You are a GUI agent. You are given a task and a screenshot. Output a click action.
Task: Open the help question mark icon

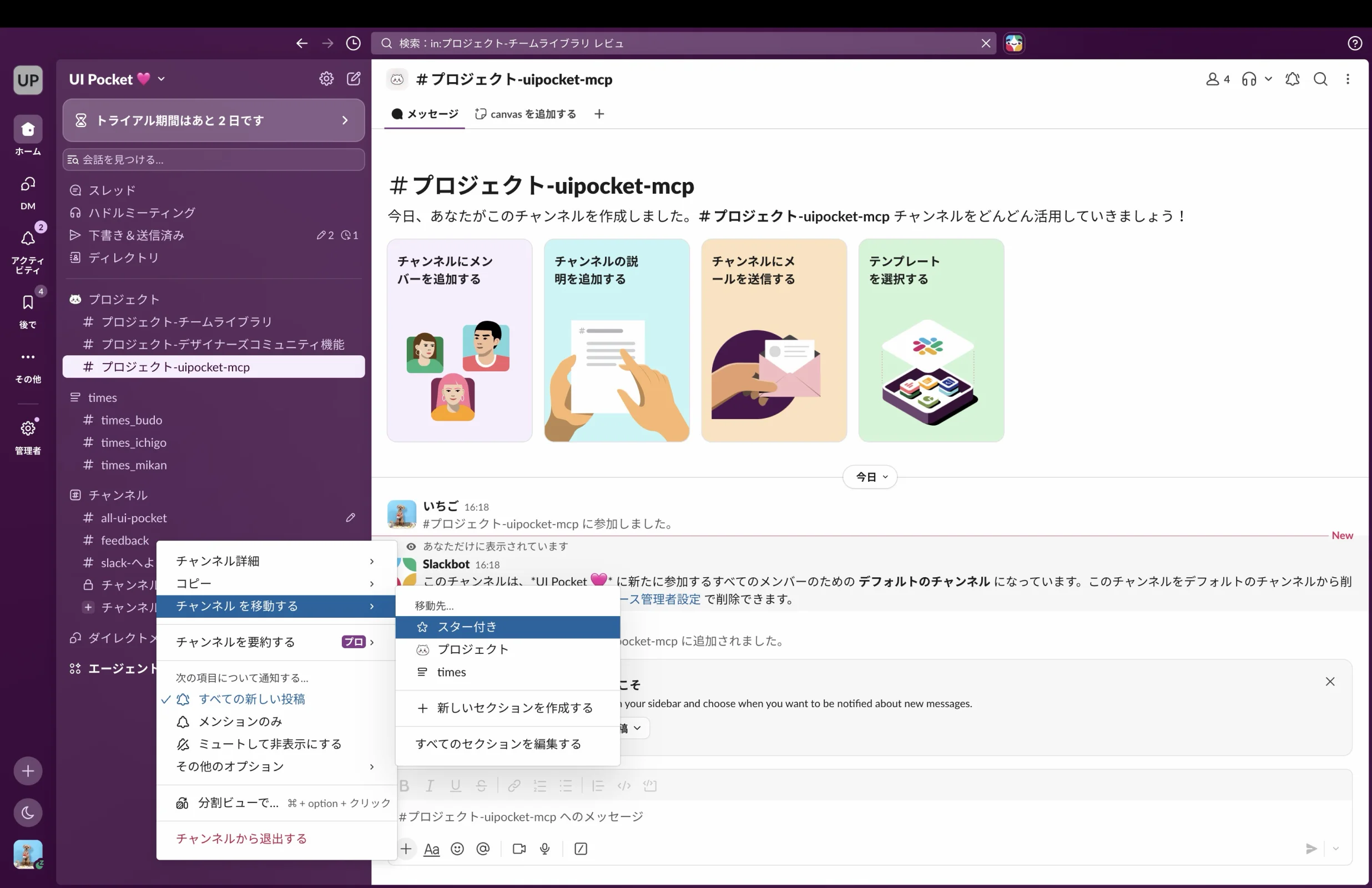[1355, 43]
